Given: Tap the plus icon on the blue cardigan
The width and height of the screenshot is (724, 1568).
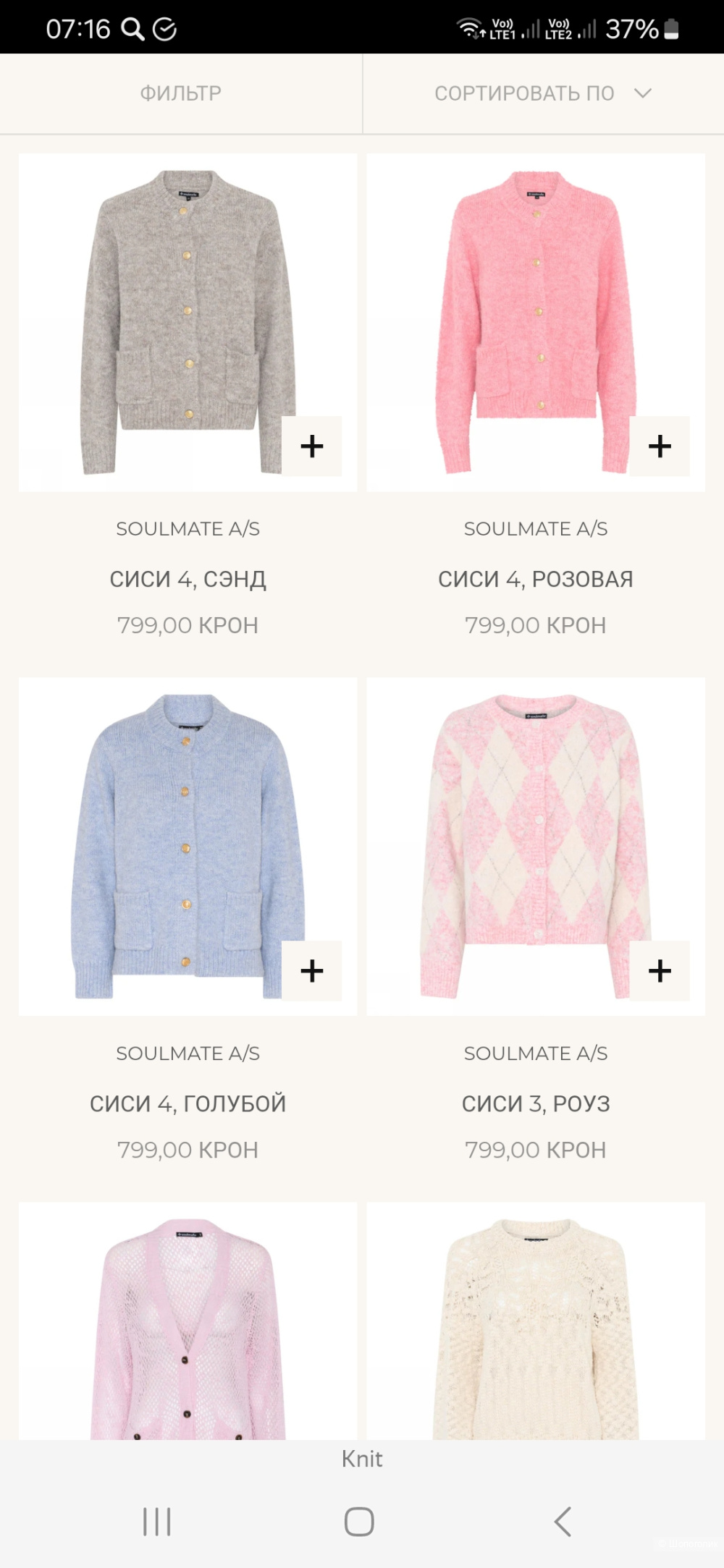Looking at the screenshot, I should tap(311, 970).
